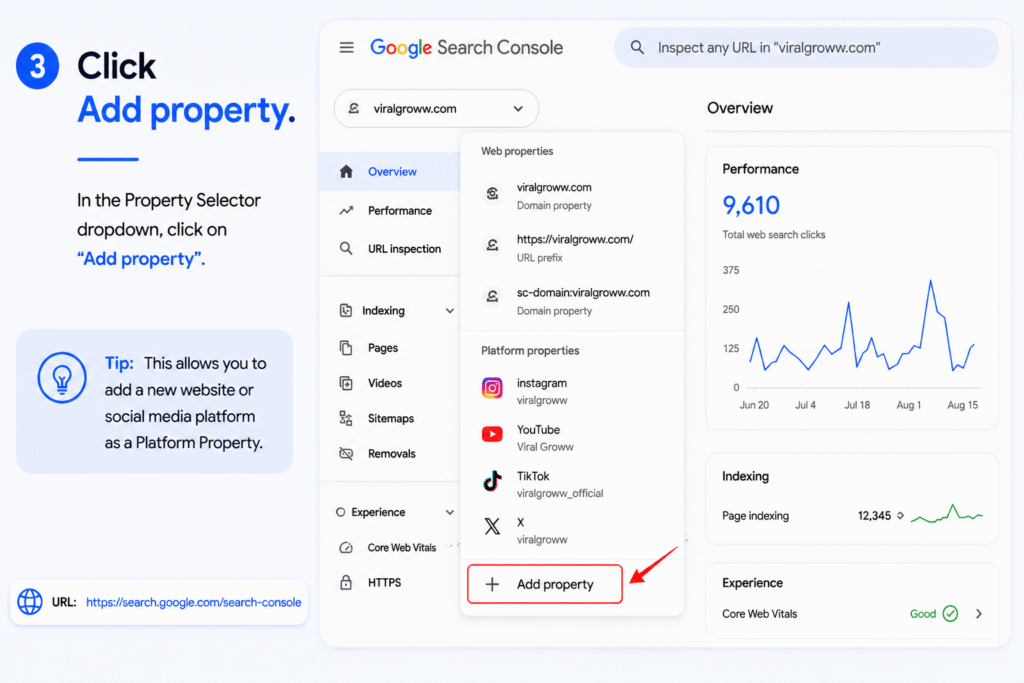This screenshot has width=1024, height=683.
Task: Click the Videos icon in the sidebar
Action: pyautogui.click(x=346, y=383)
